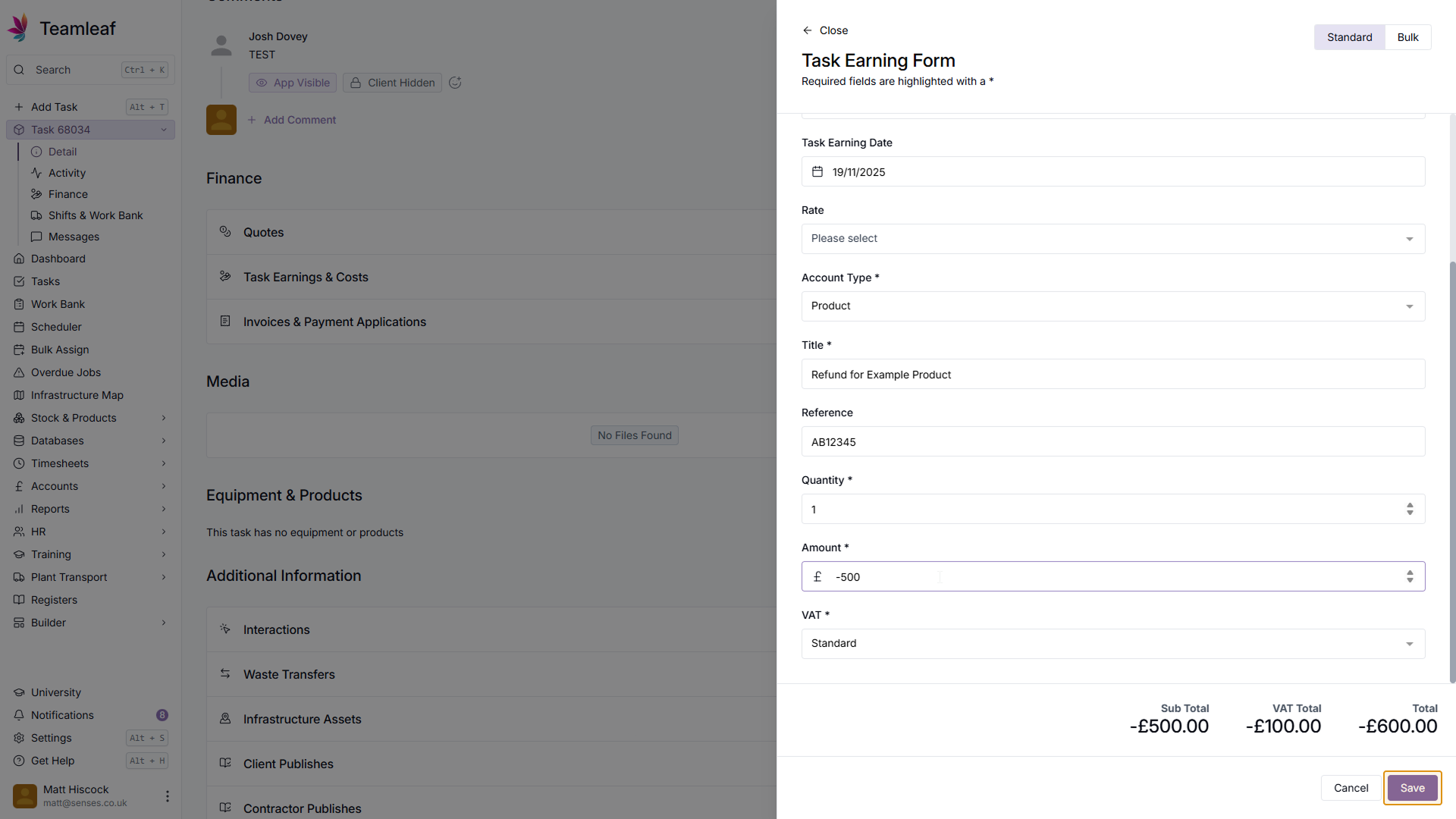
Task: Click the calendar icon in Task Earning Date
Action: click(817, 172)
